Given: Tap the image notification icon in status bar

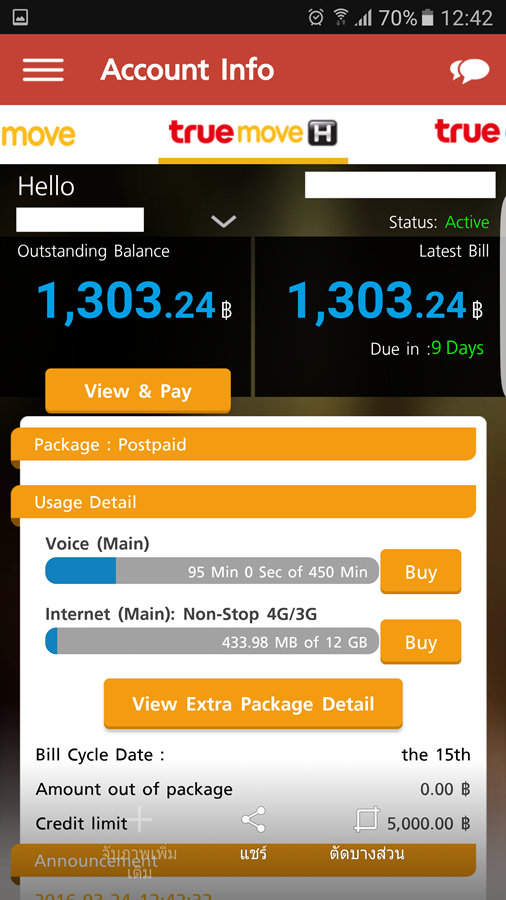Looking at the screenshot, I should coord(20,18).
